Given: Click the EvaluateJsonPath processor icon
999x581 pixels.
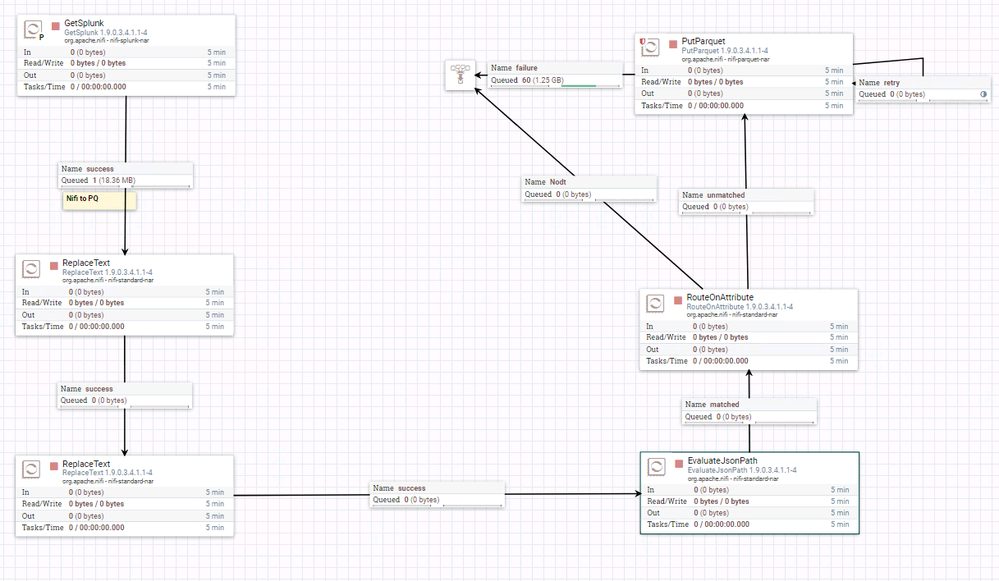Looking at the screenshot, I should pyautogui.click(x=656, y=466).
